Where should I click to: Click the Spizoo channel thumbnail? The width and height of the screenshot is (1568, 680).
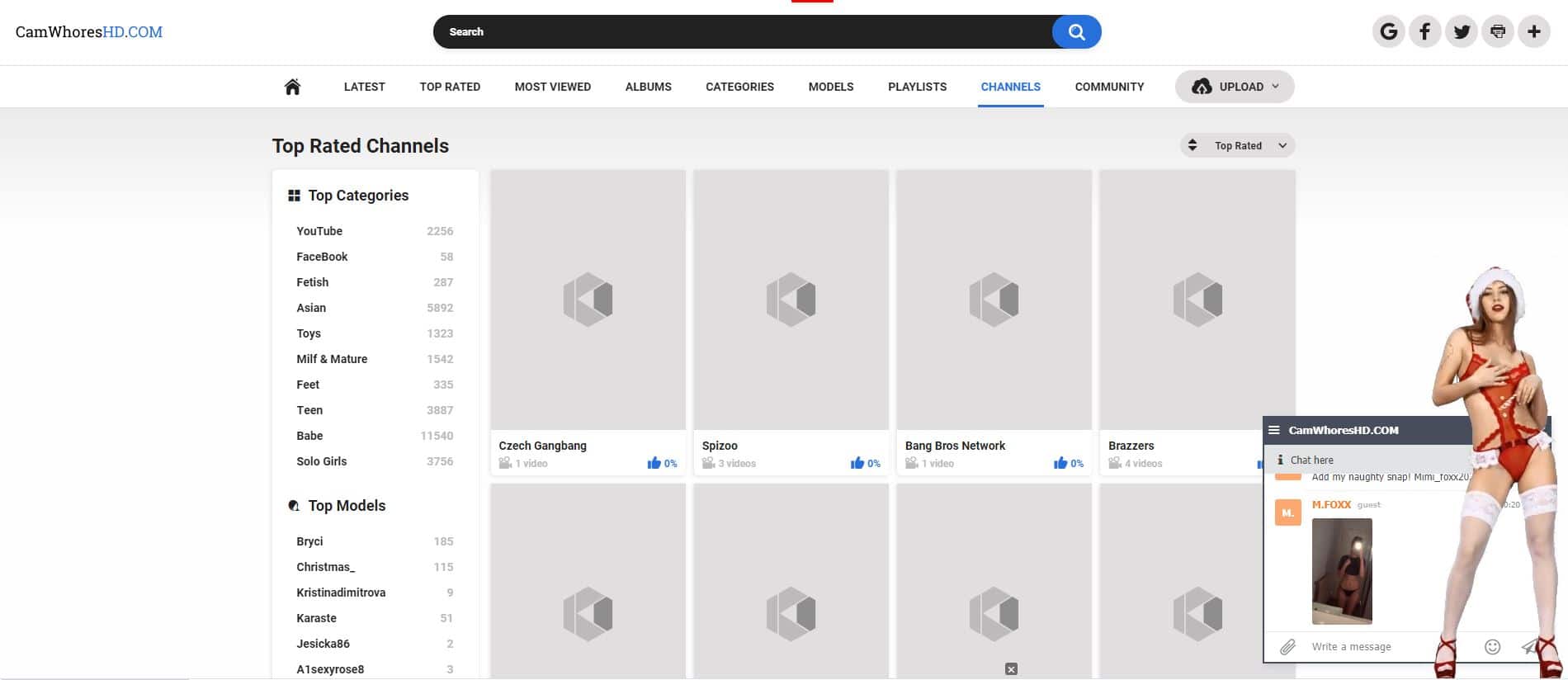coord(791,300)
